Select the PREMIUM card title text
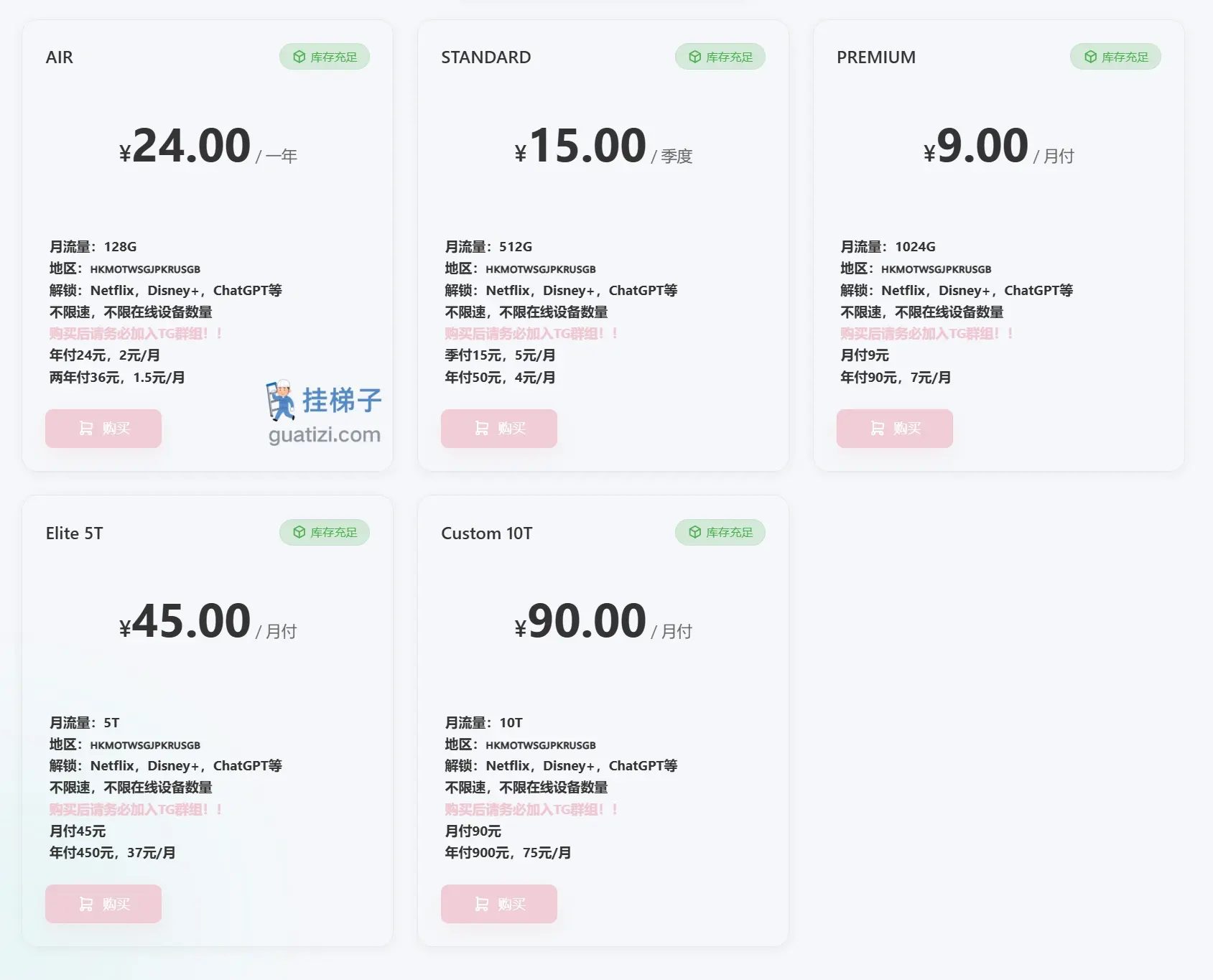Image resolution: width=1213 pixels, height=980 pixels. [x=876, y=57]
